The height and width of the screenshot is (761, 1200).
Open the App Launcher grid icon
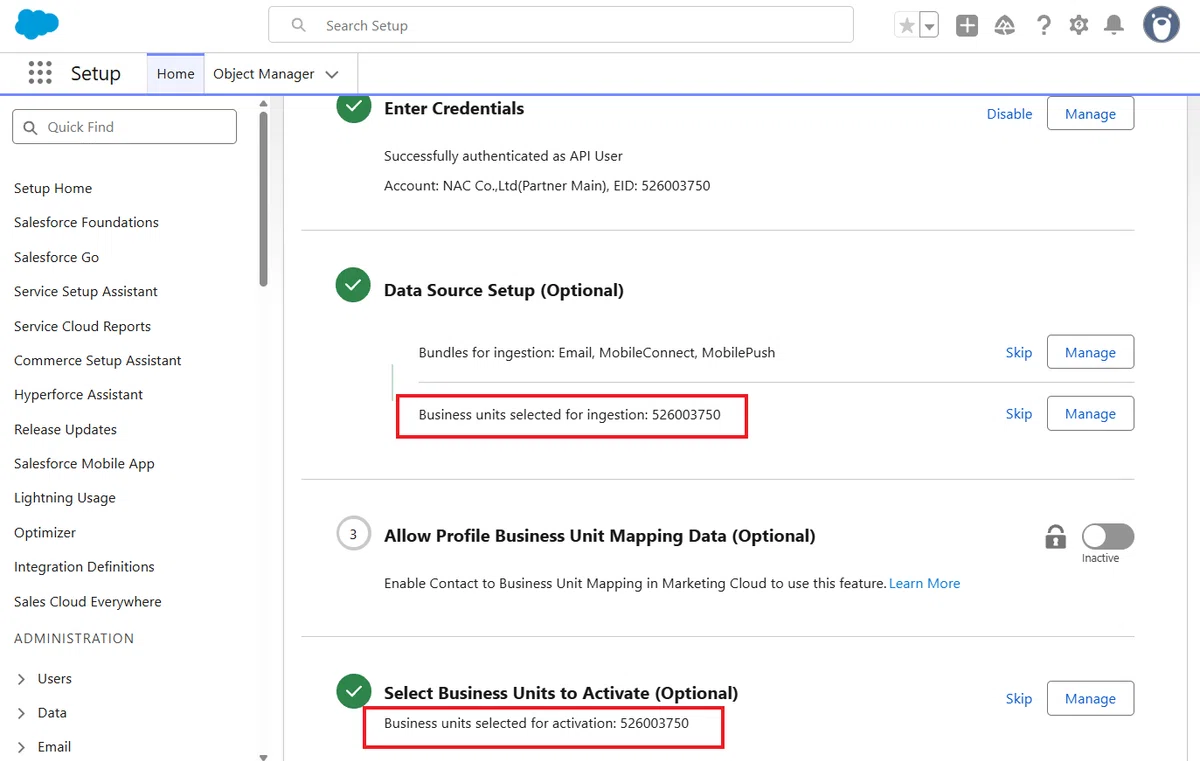[x=40, y=73]
